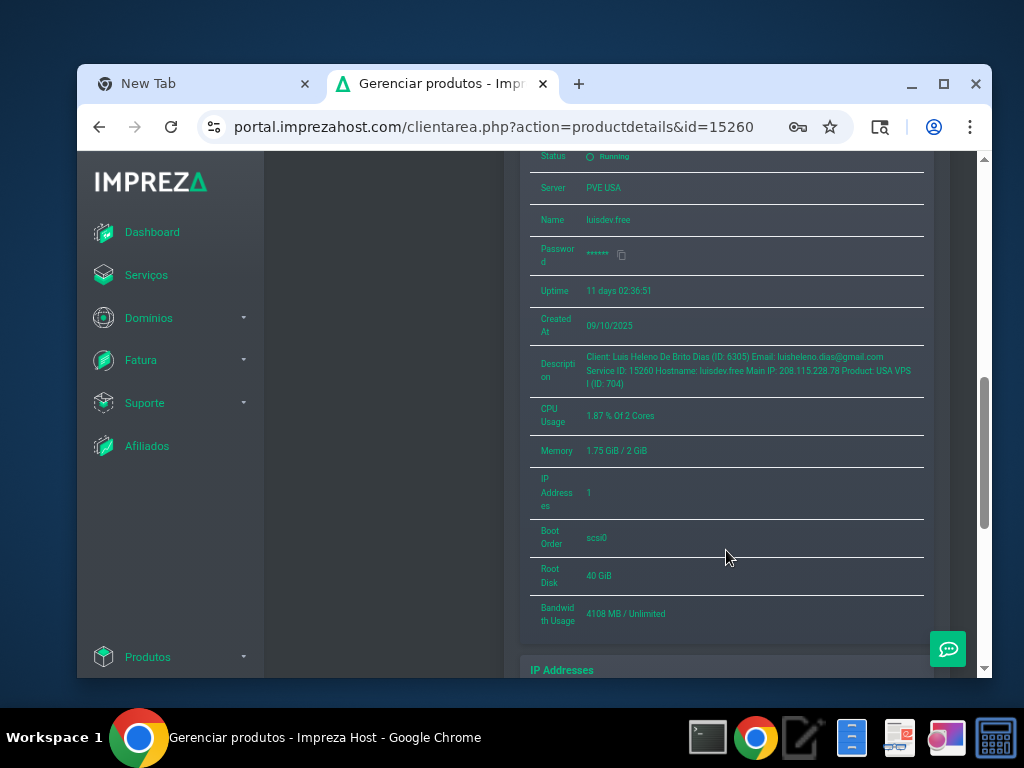The width and height of the screenshot is (1024, 768).
Task: Copy the password with the copy icon
Action: (621, 255)
